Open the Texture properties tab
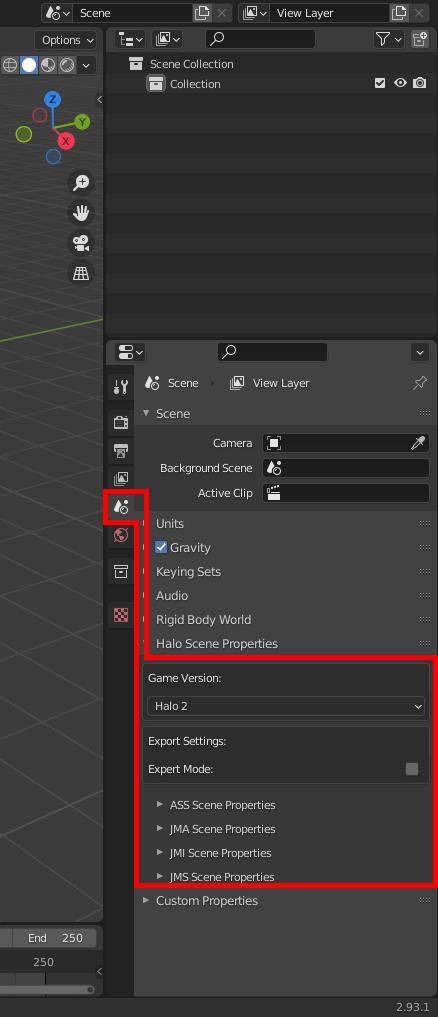438x1017 pixels. coord(121,615)
